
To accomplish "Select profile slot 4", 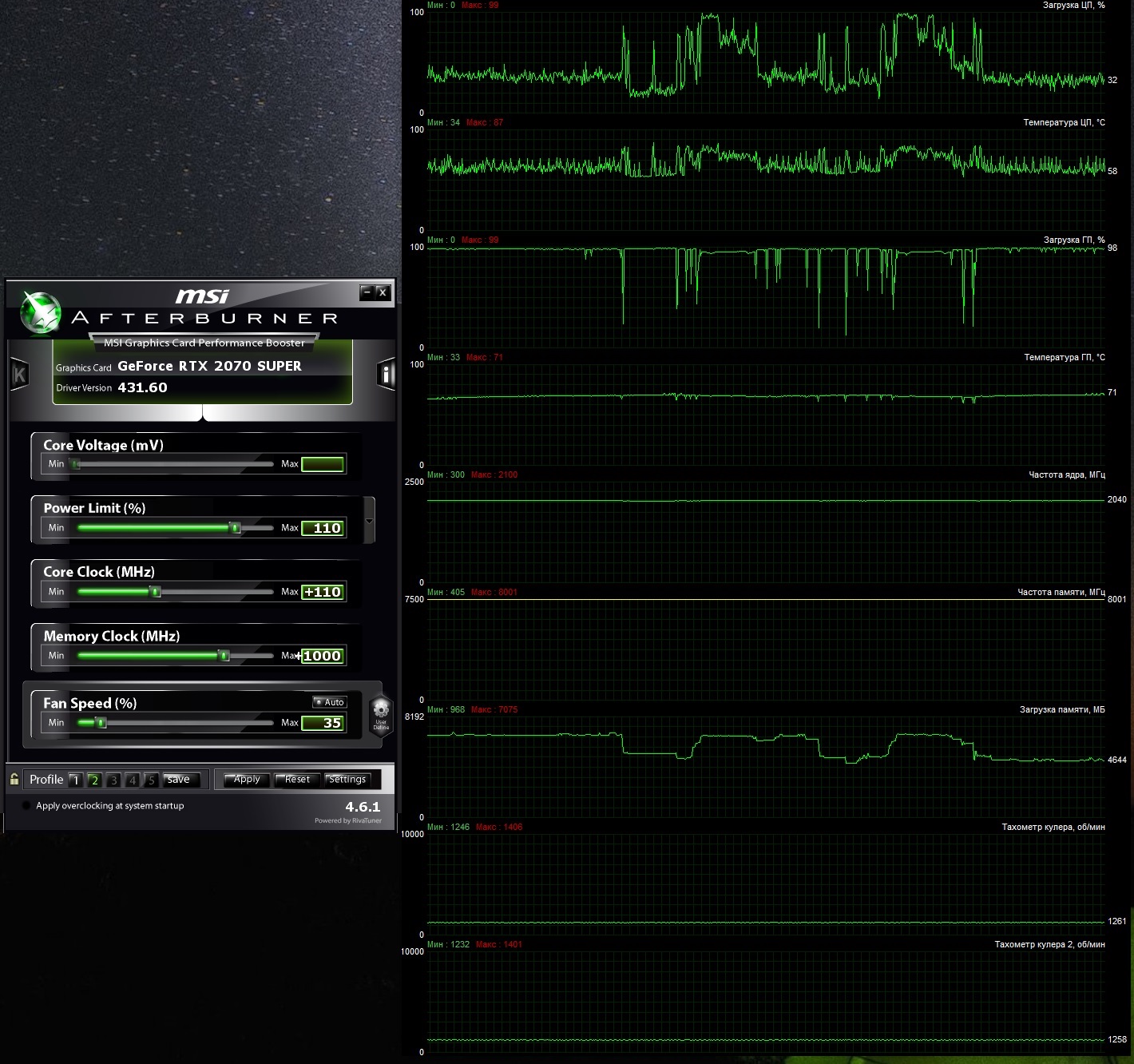I will coord(132,780).
